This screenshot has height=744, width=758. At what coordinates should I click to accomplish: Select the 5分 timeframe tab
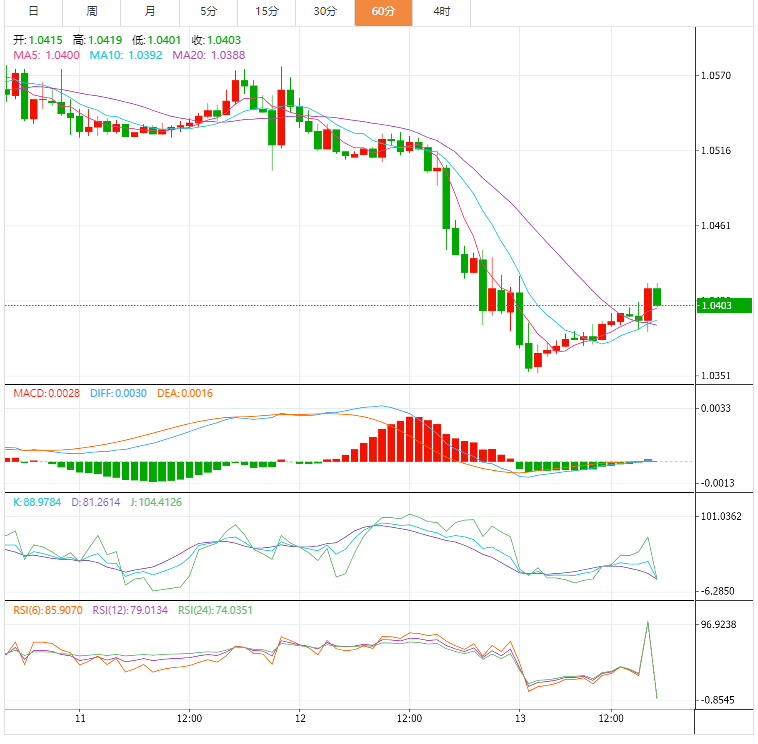click(x=208, y=12)
